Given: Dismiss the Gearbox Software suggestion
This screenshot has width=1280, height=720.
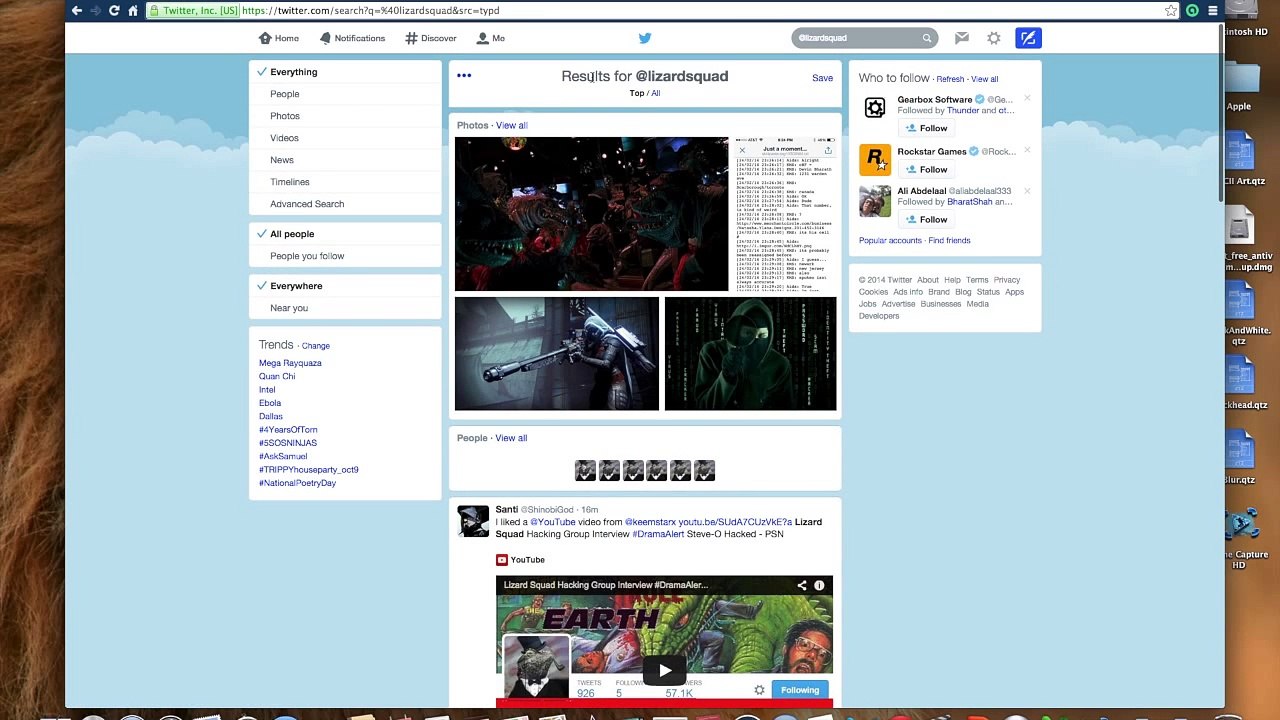Looking at the screenshot, I should [1027, 99].
